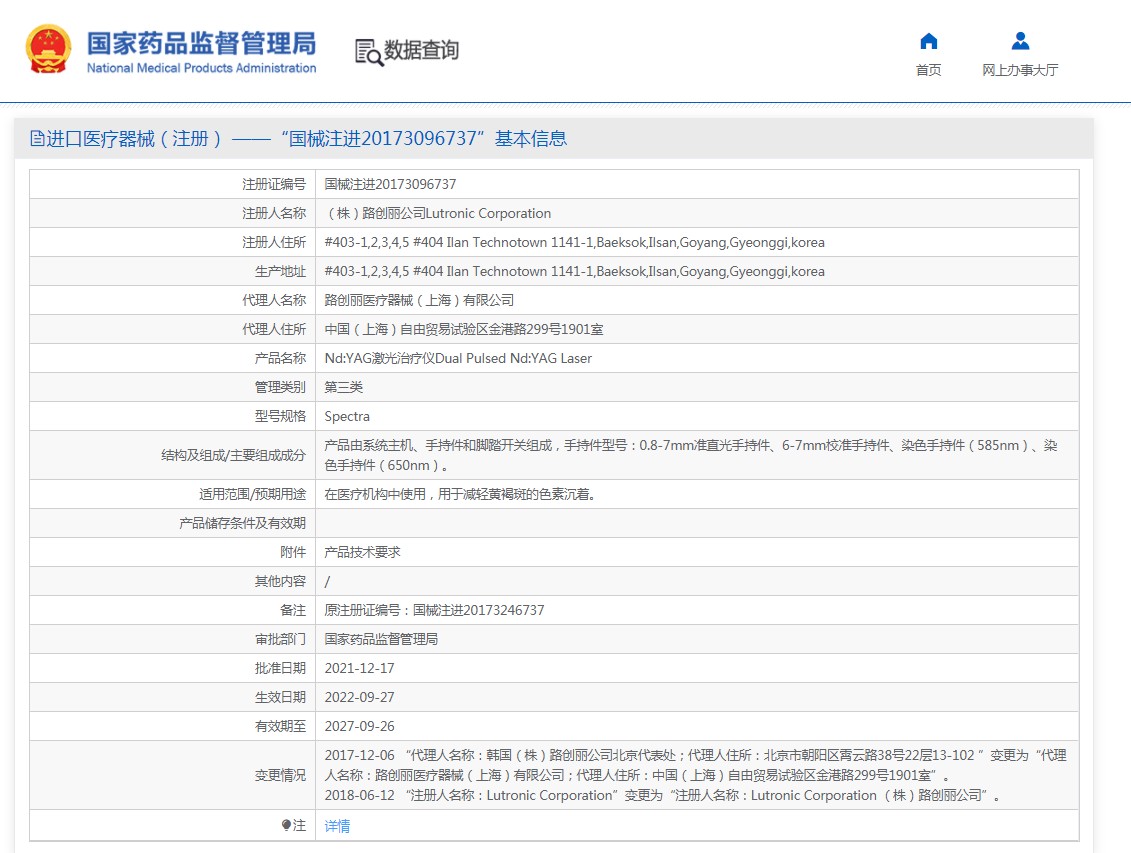Screen dimensions: 1131x853
Task: Click effective date 2022-09-27
Action: 359,697
